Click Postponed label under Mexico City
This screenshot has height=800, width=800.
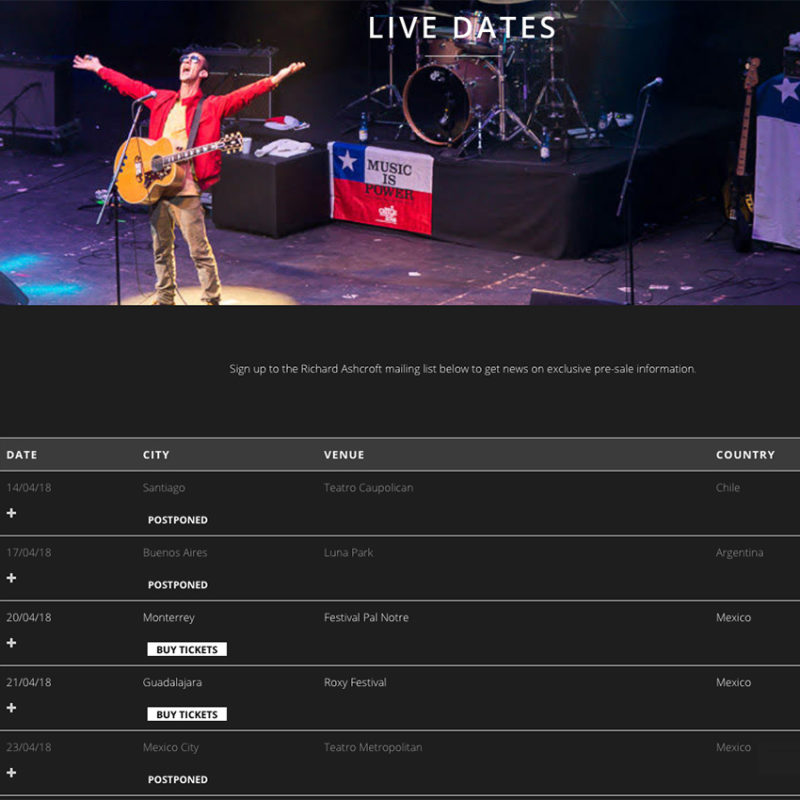(178, 779)
